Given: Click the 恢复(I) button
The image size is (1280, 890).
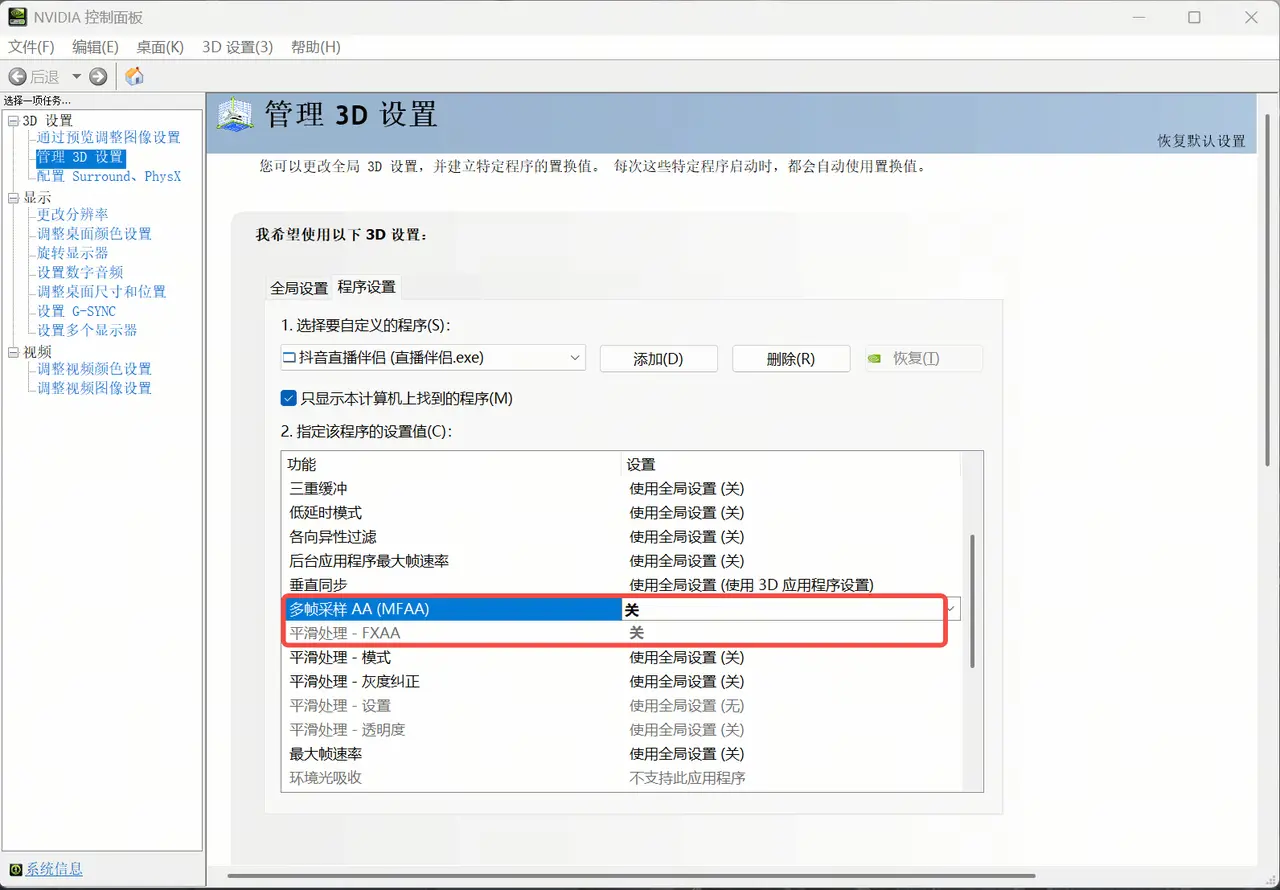Looking at the screenshot, I should (924, 359).
